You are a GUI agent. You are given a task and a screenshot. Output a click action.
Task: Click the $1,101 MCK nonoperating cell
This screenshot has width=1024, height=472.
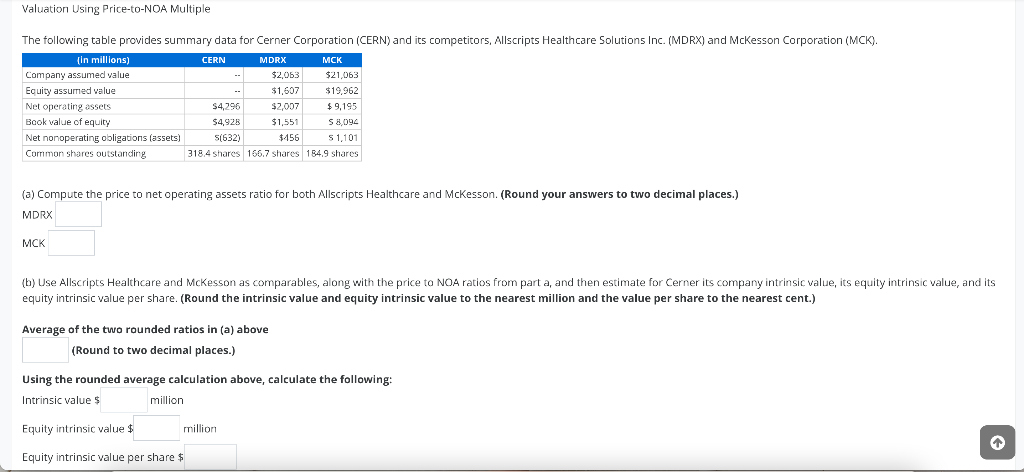pos(332,138)
